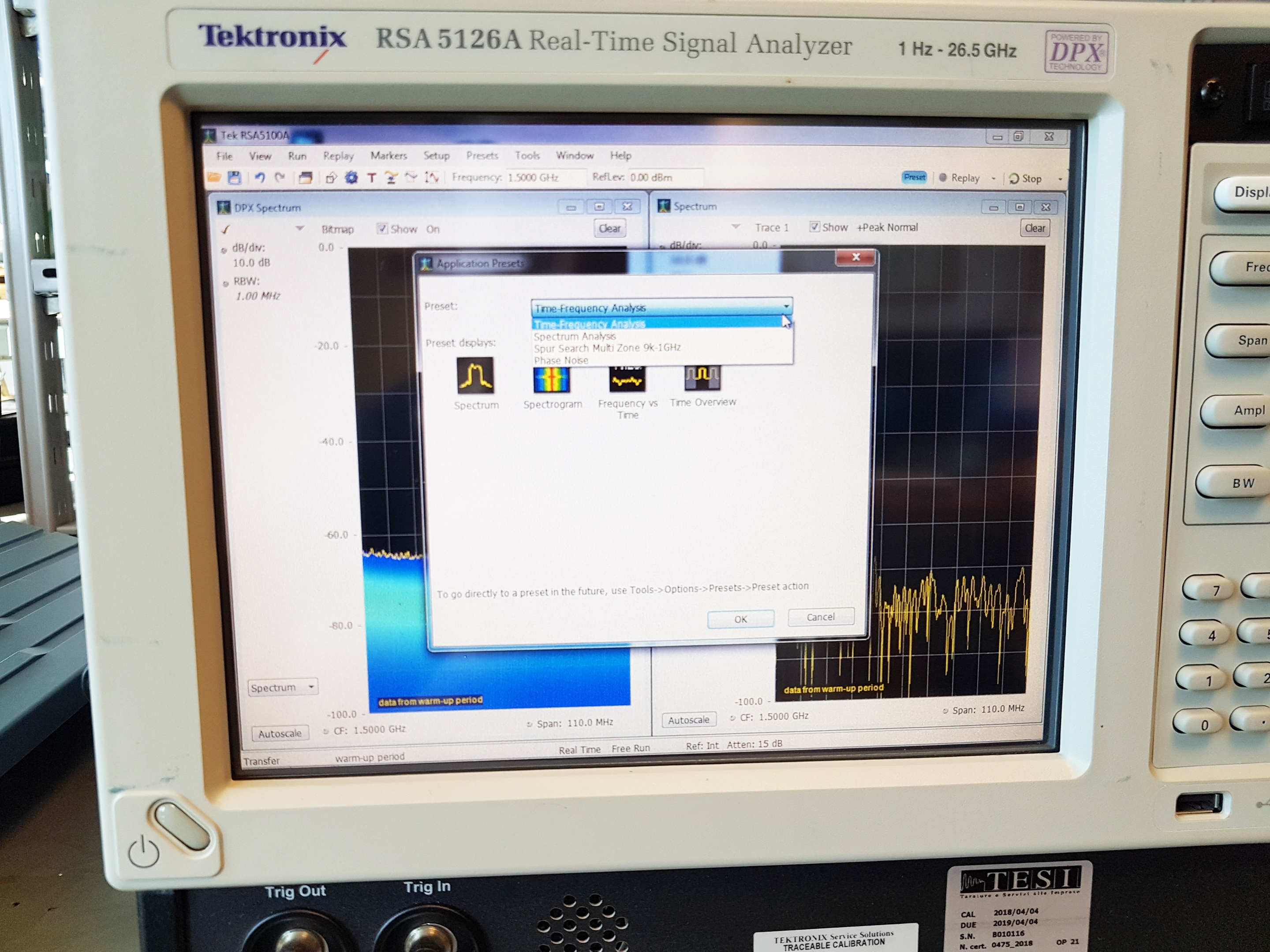Open the Window menu
The width and height of the screenshot is (1270, 952).
(x=575, y=156)
